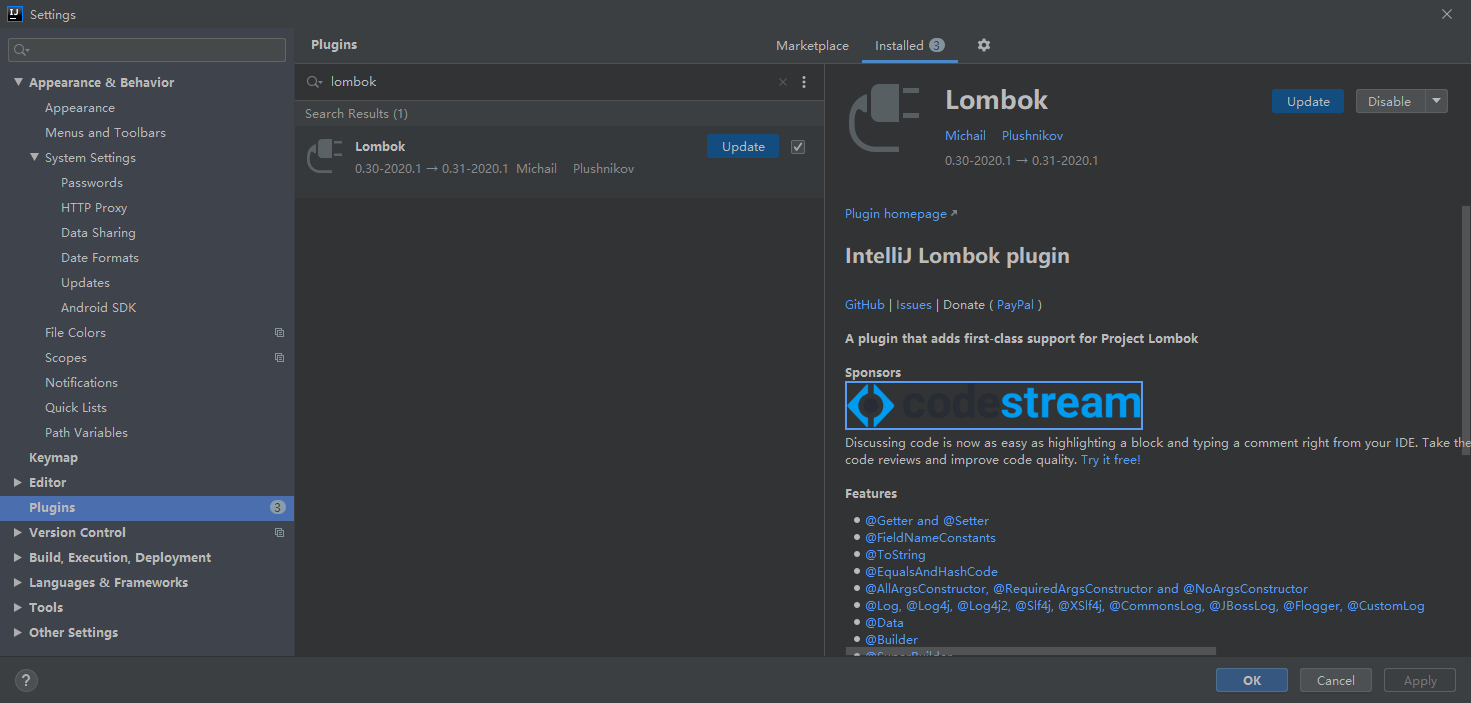Open the plugin search options menu
Screen dimensions: 1471x703
coord(804,82)
